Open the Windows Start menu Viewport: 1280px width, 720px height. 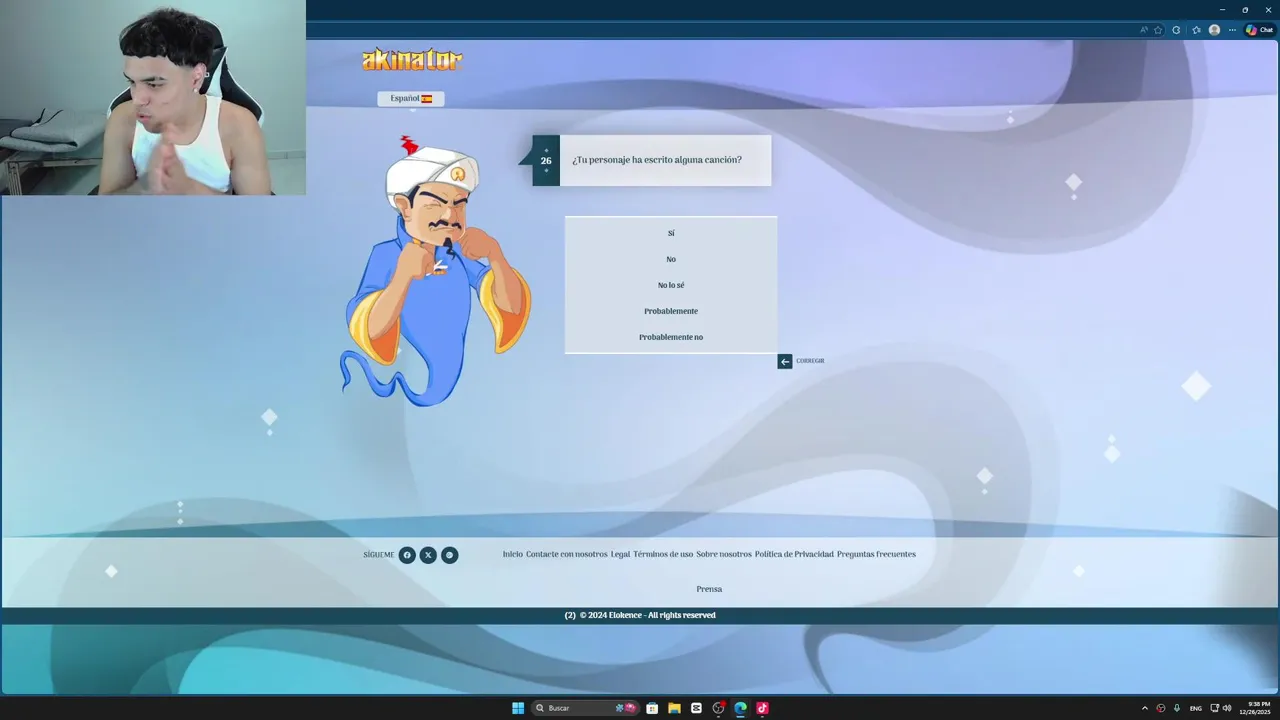[518, 708]
